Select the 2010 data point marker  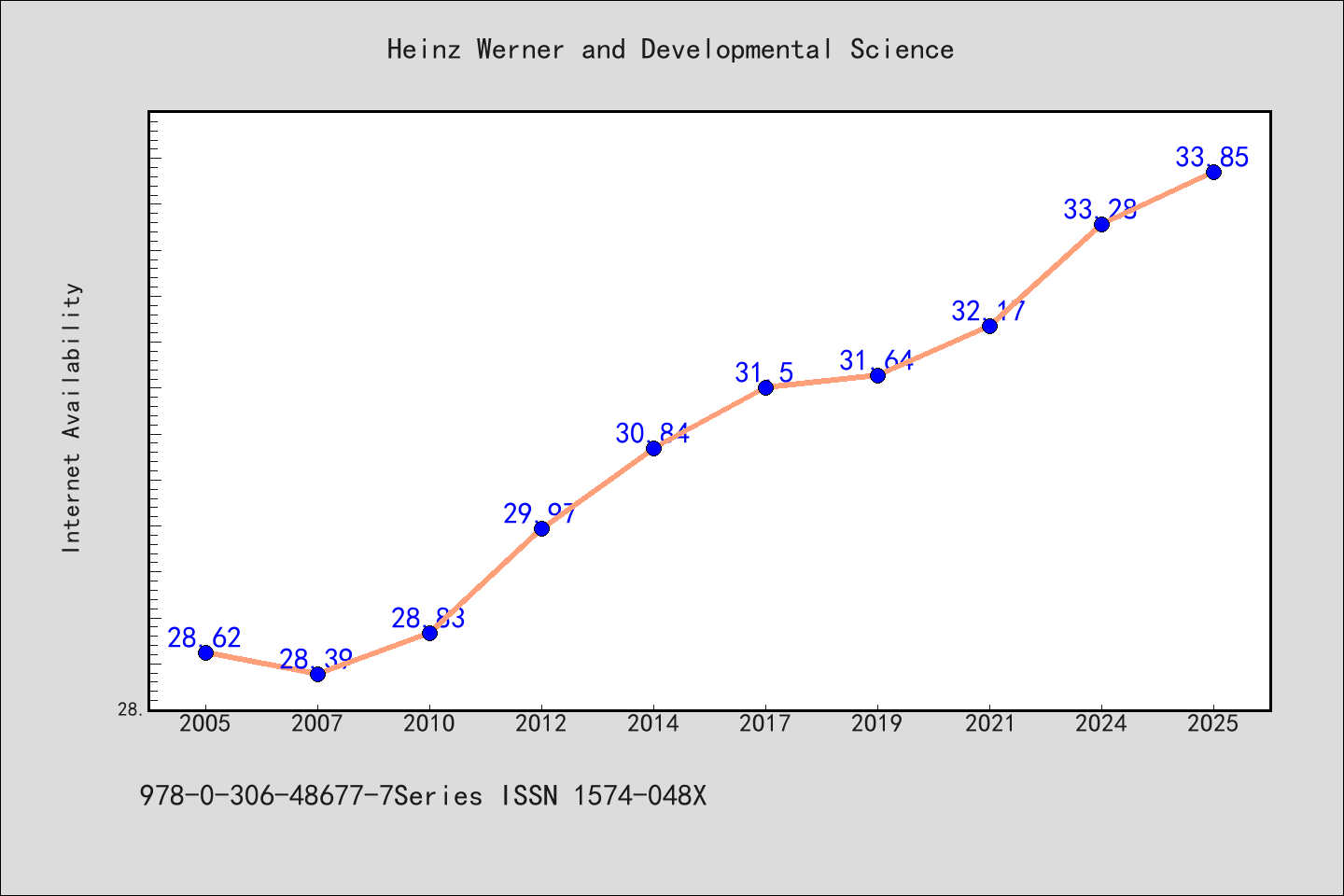click(x=429, y=633)
